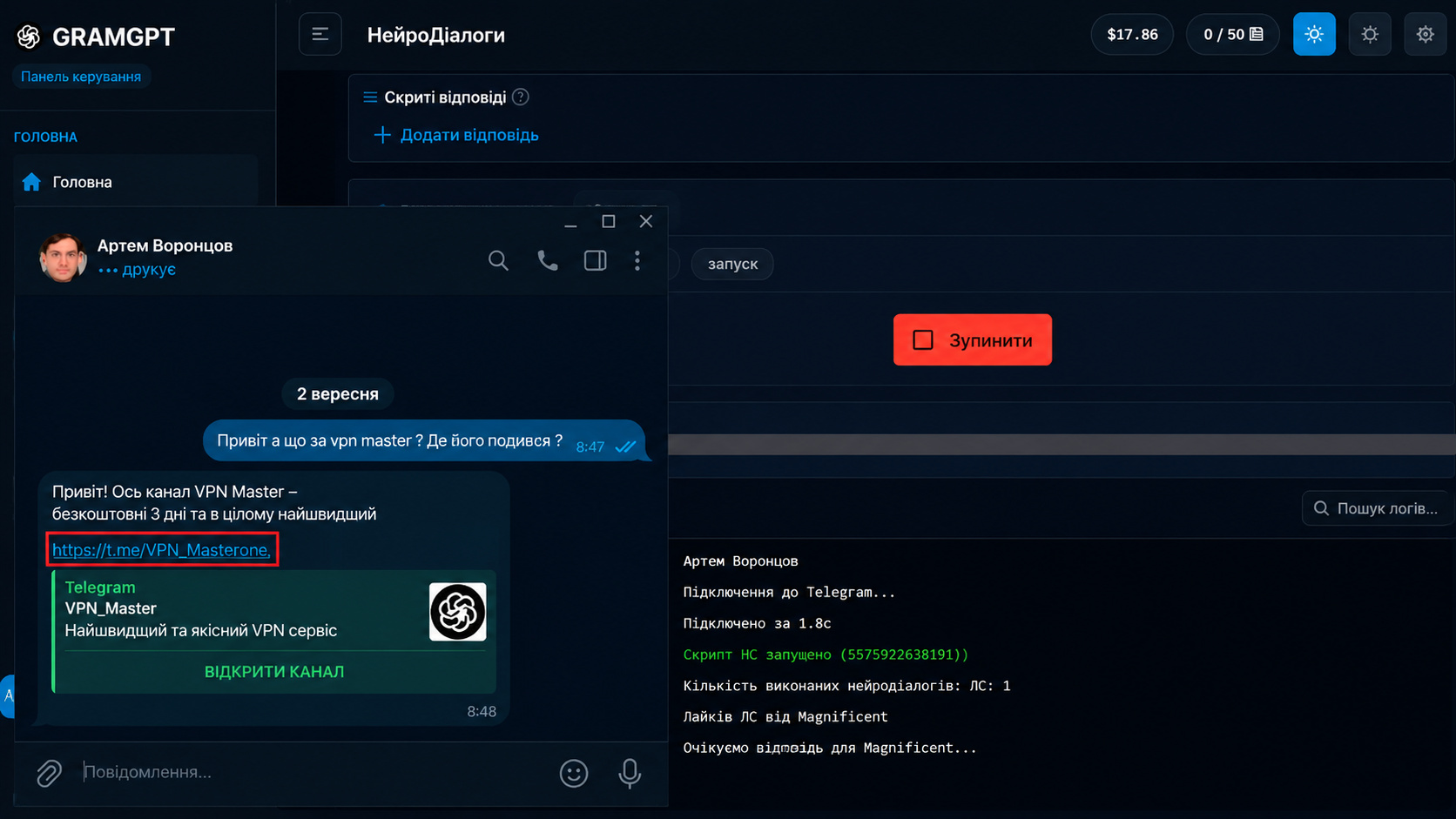Viewport: 1456px width, 819px height.
Task: Focus the Пошук логів search field
Action: (x=1378, y=508)
